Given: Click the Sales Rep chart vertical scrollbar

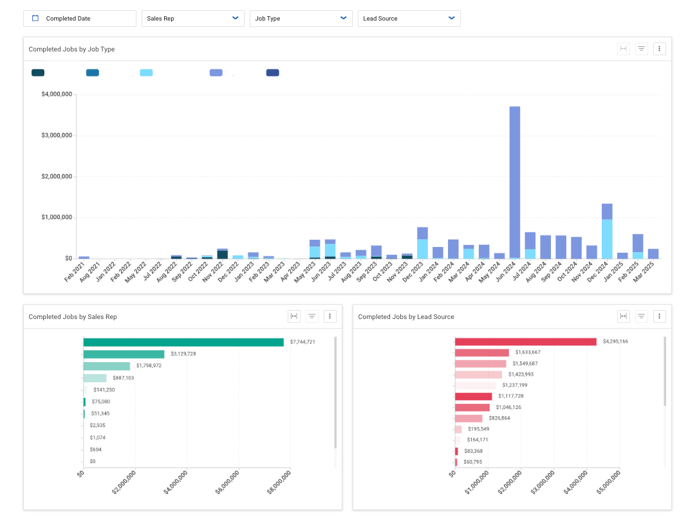Looking at the screenshot, I should click(x=335, y=392).
